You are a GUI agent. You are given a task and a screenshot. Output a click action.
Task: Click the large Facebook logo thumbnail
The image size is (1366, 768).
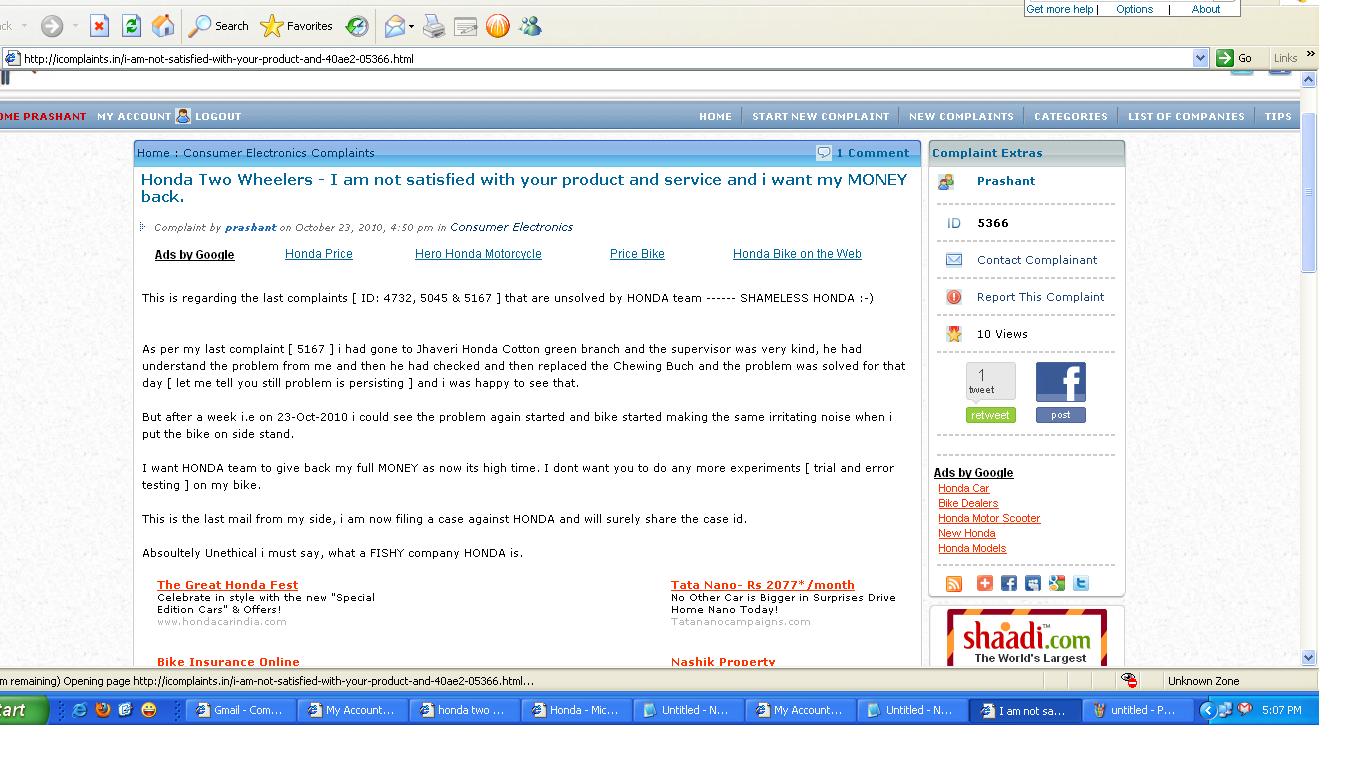(x=1061, y=383)
